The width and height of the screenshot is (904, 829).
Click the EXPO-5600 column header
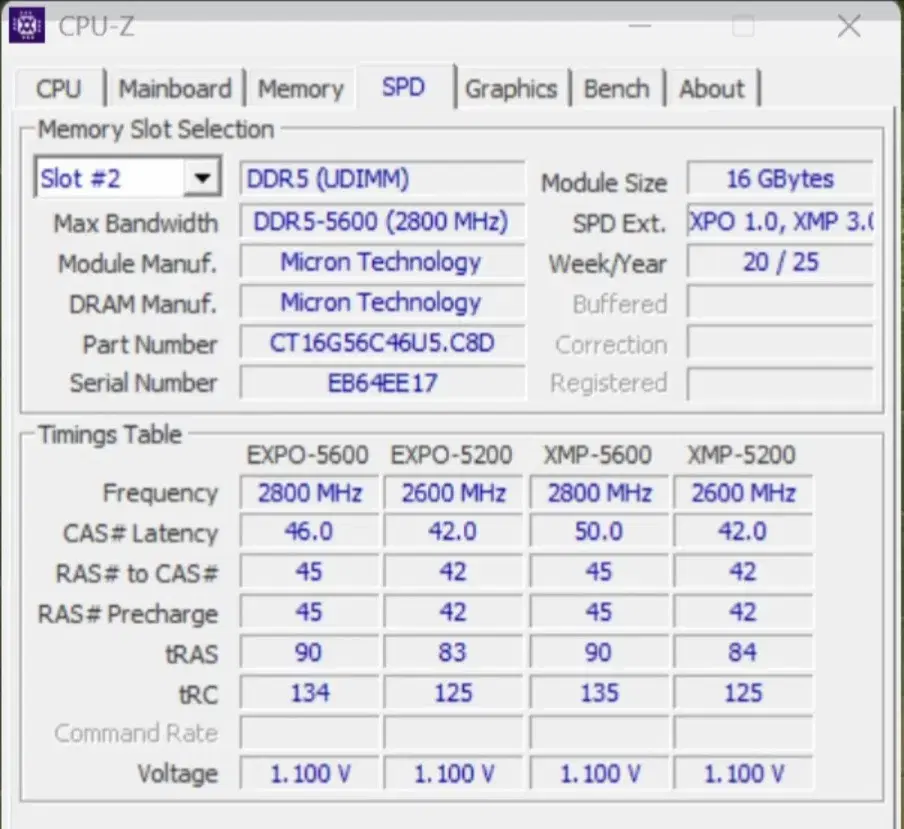point(307,455)
